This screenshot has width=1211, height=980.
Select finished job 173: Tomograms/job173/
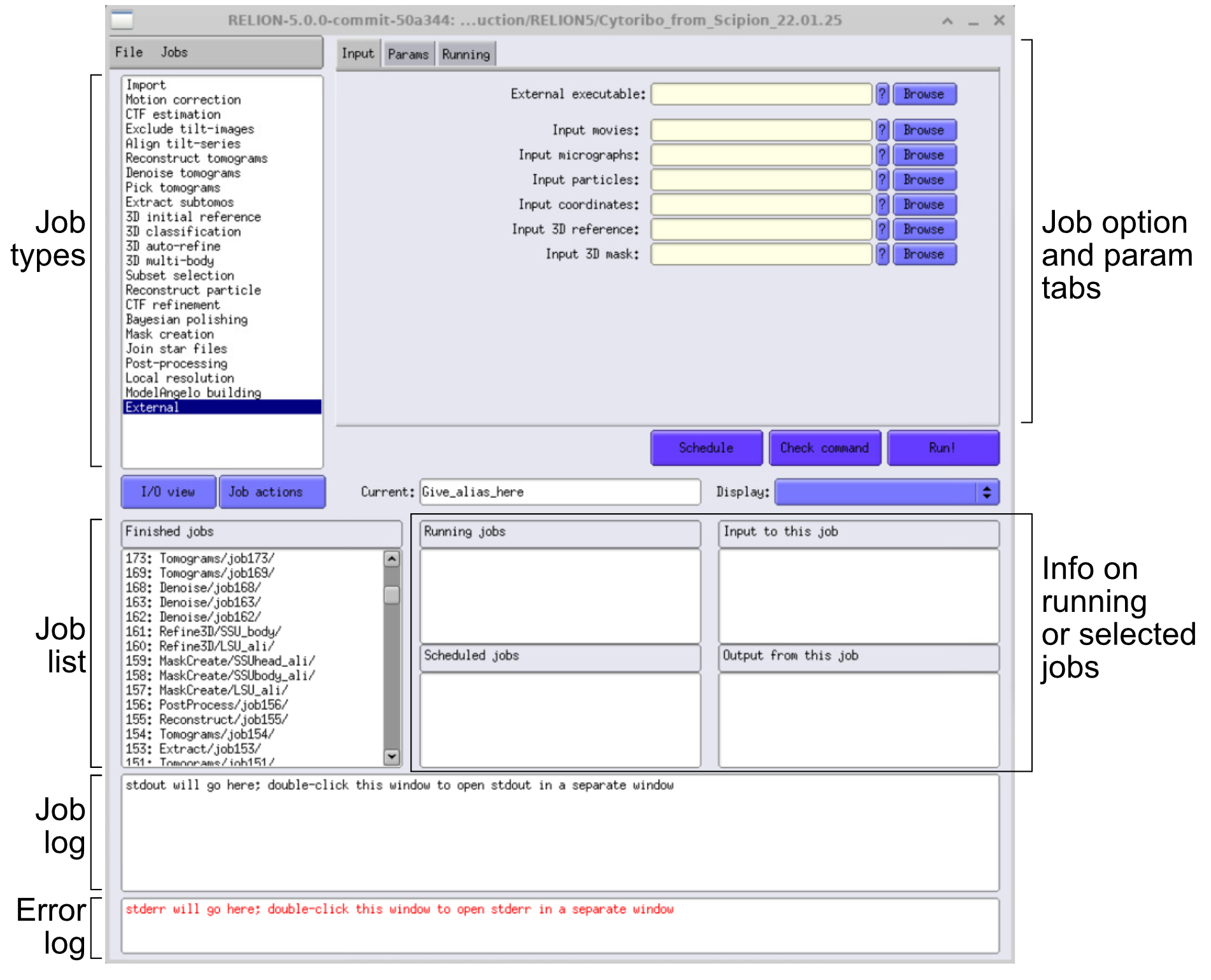253,559
